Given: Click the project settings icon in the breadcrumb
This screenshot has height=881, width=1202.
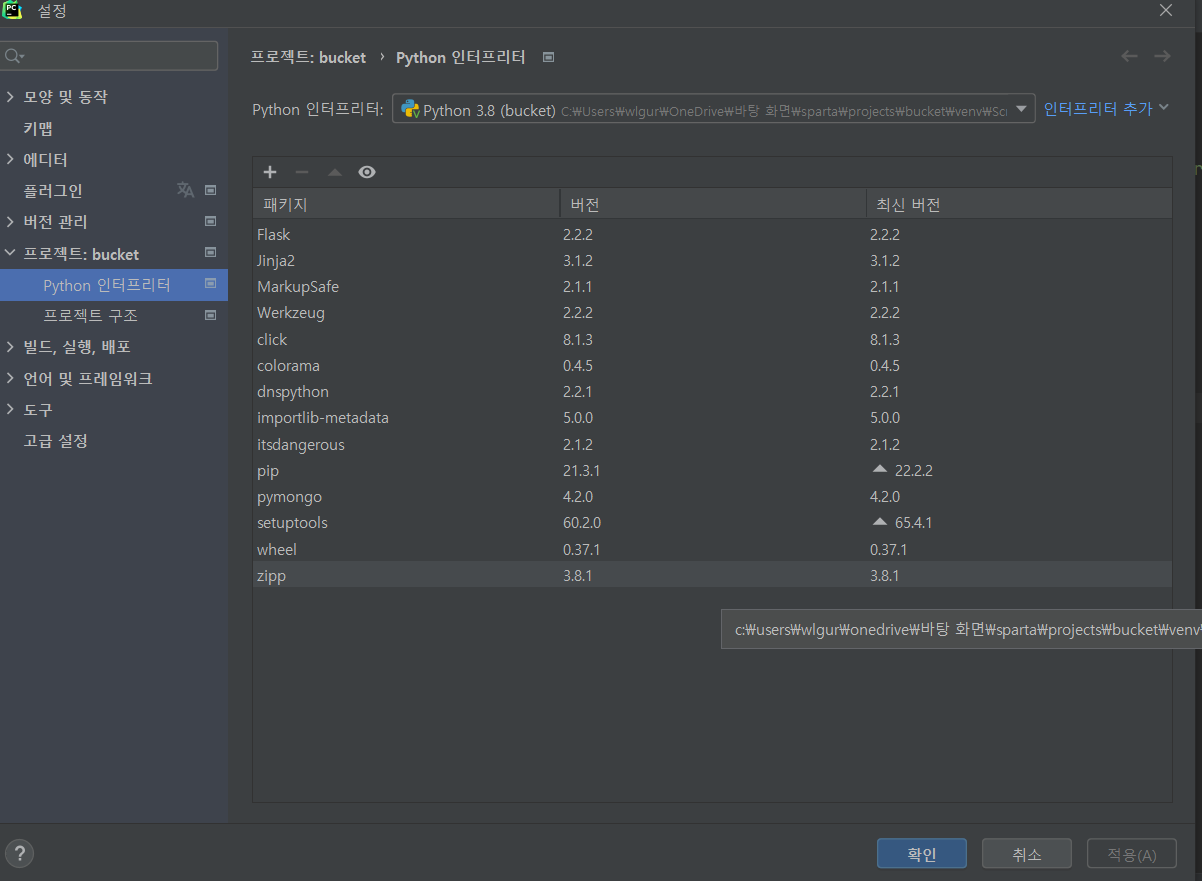Looking at the screenshot, I should [x=548, y=57].
